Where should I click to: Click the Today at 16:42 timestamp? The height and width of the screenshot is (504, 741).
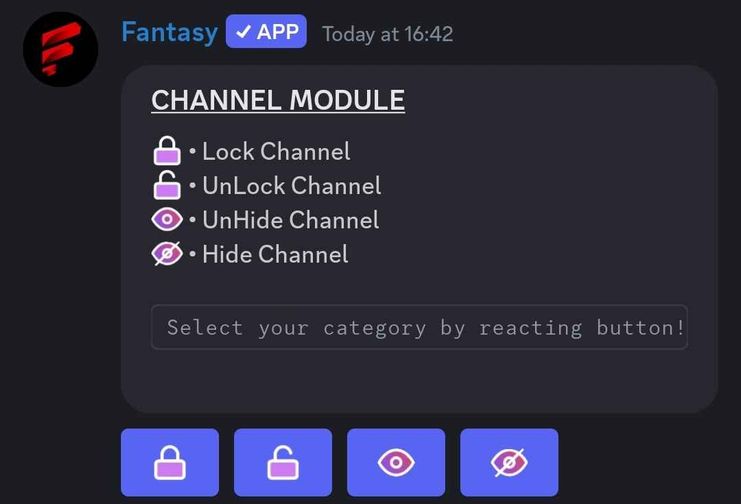coord(388,34)
